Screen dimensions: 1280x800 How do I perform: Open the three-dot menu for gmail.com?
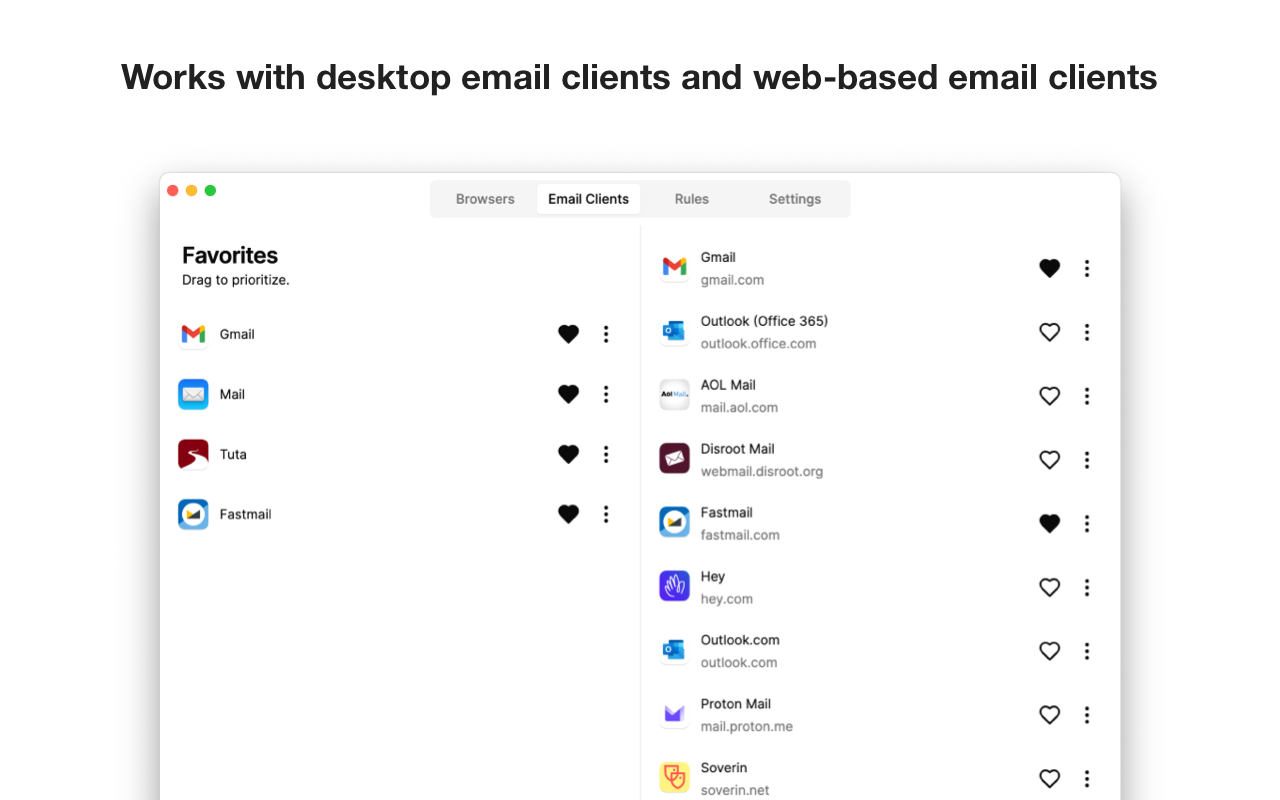pos(1087,268)
